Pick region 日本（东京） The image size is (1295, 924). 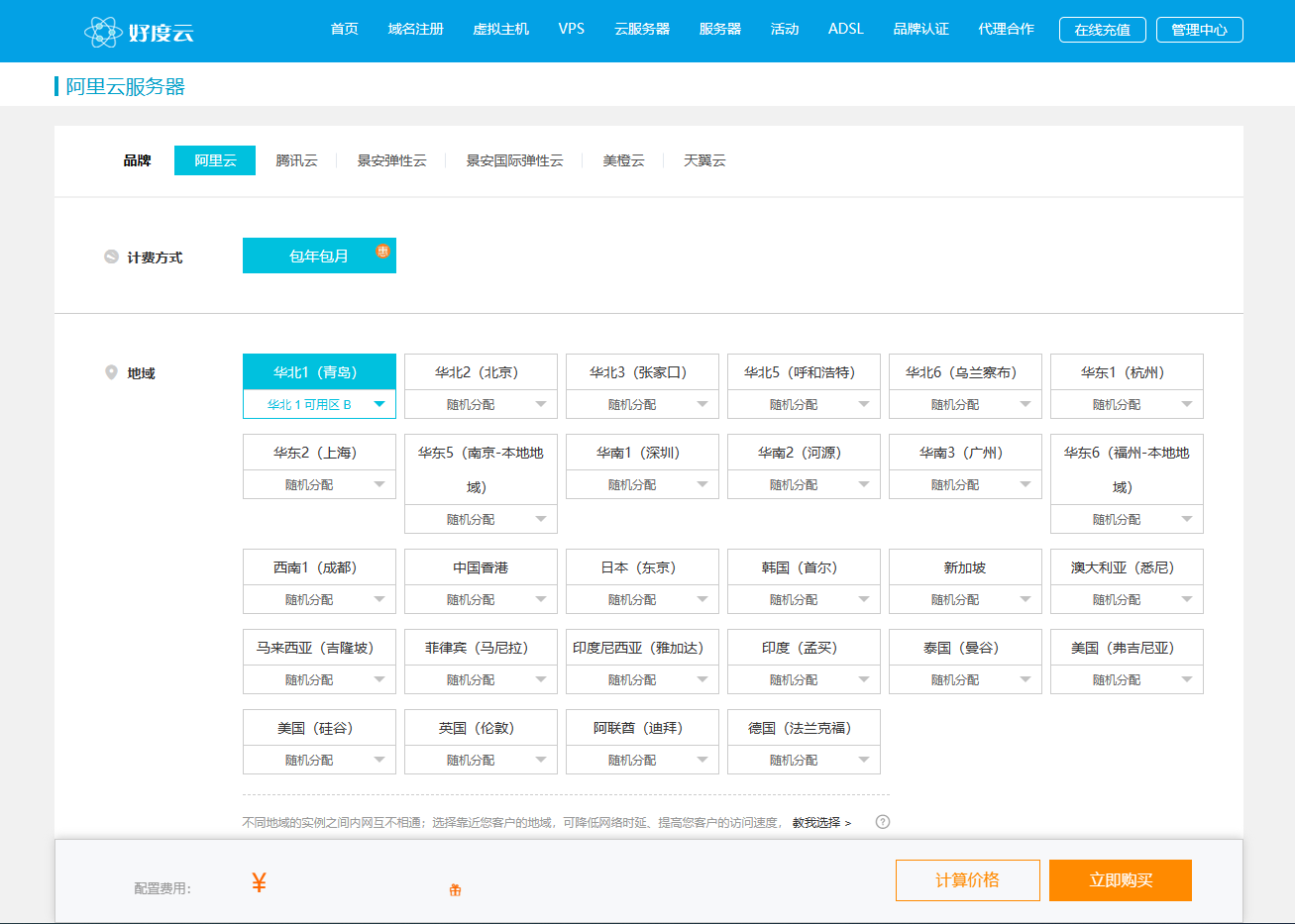click(642, 567)
